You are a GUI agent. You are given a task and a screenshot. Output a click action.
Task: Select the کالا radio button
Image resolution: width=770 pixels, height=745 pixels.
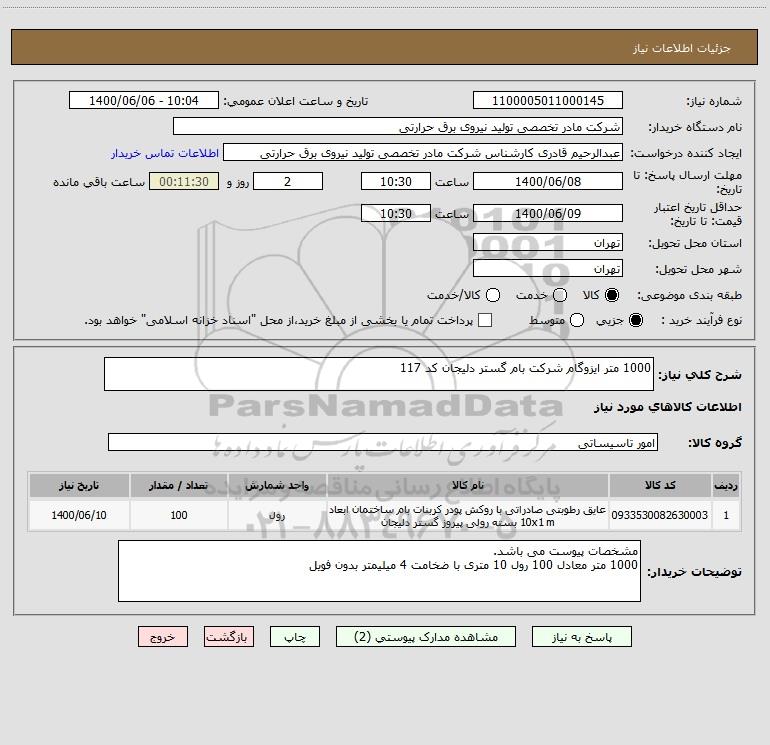pos(612,295)
